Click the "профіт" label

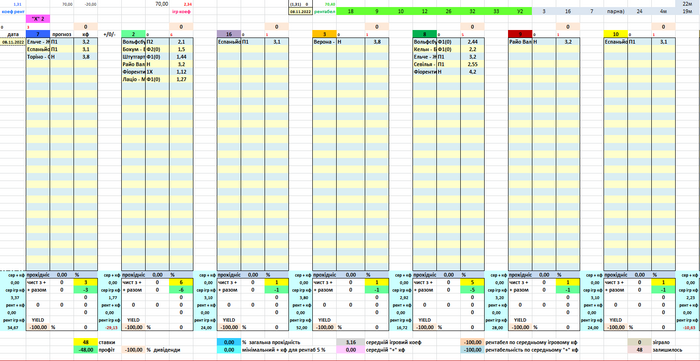click(108, 349)
